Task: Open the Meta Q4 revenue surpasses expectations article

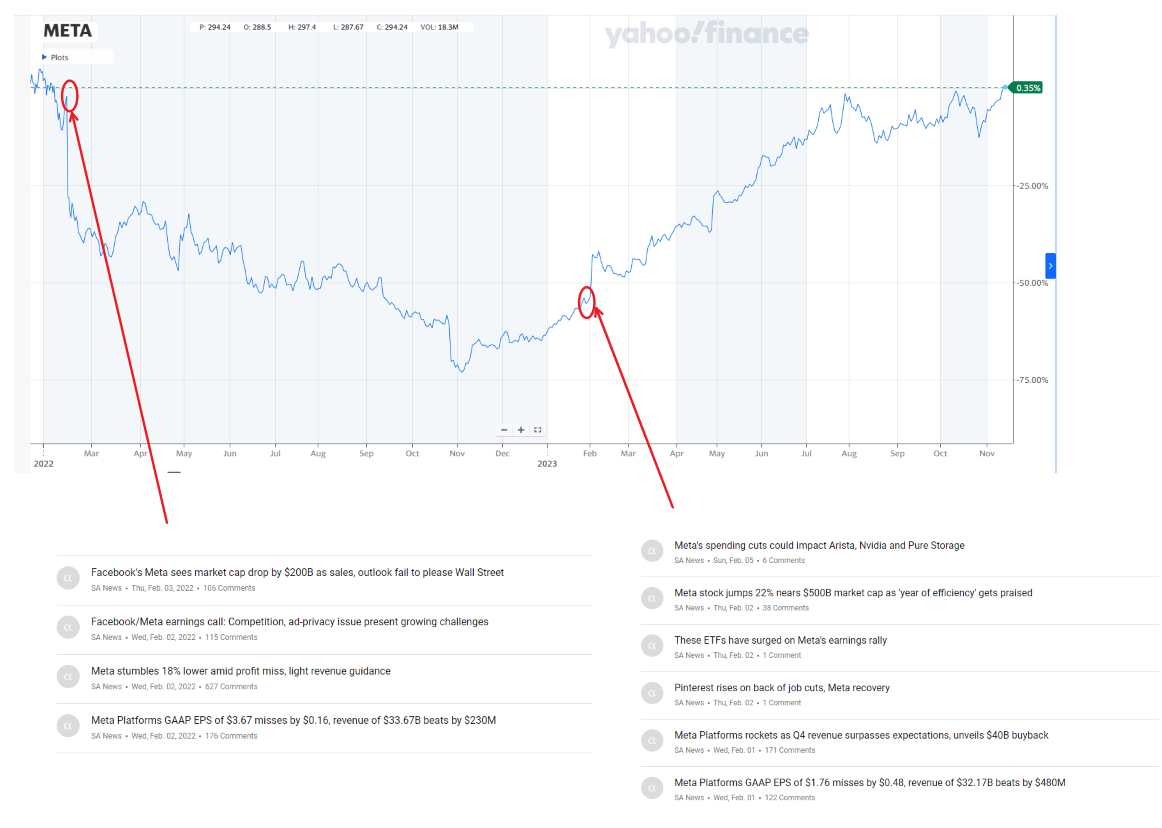Action: [860, 735]
